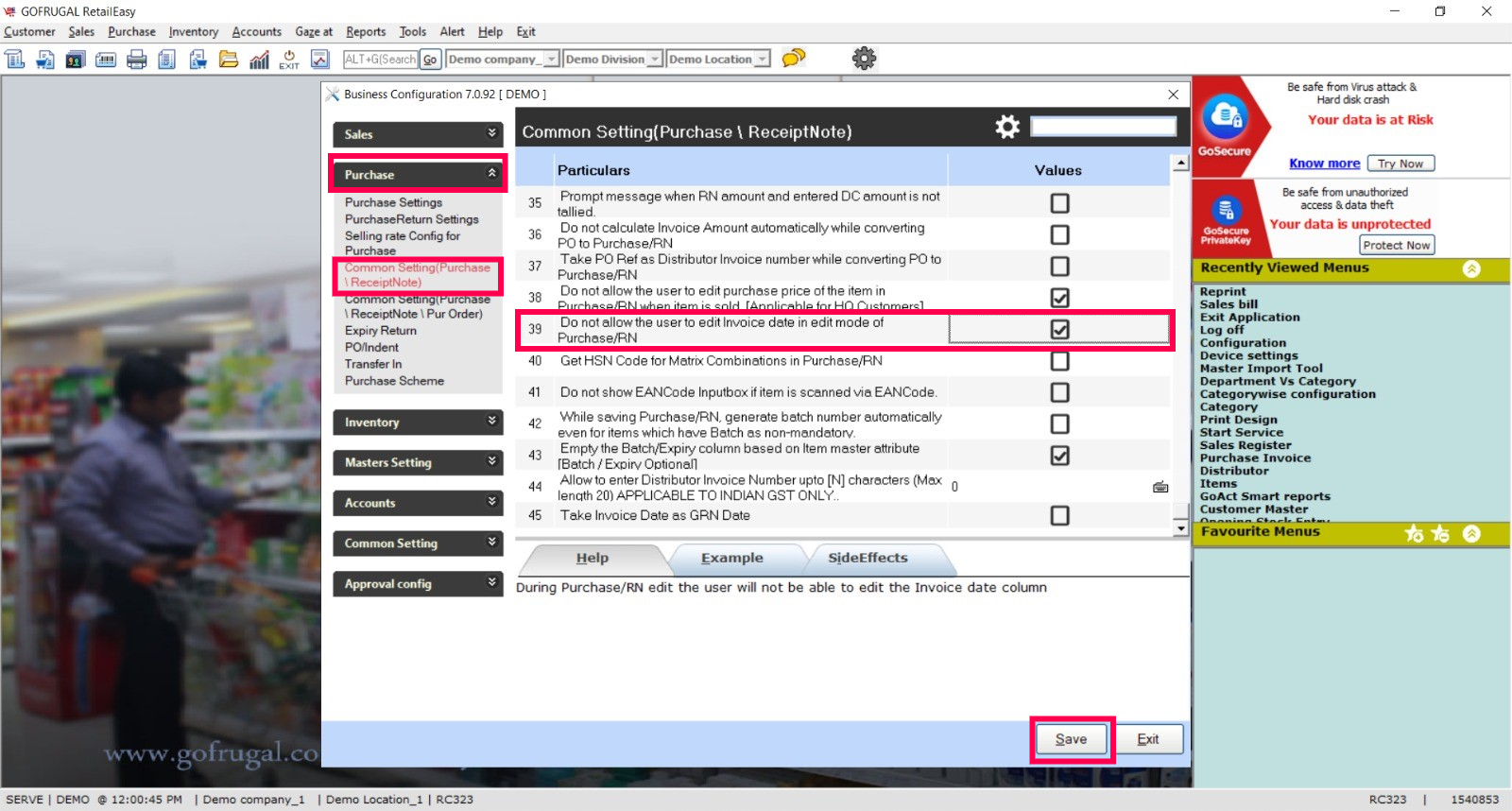1512x811 pixels.
Task: Switch to the Help tab below settings
Action: coord(593,559)
